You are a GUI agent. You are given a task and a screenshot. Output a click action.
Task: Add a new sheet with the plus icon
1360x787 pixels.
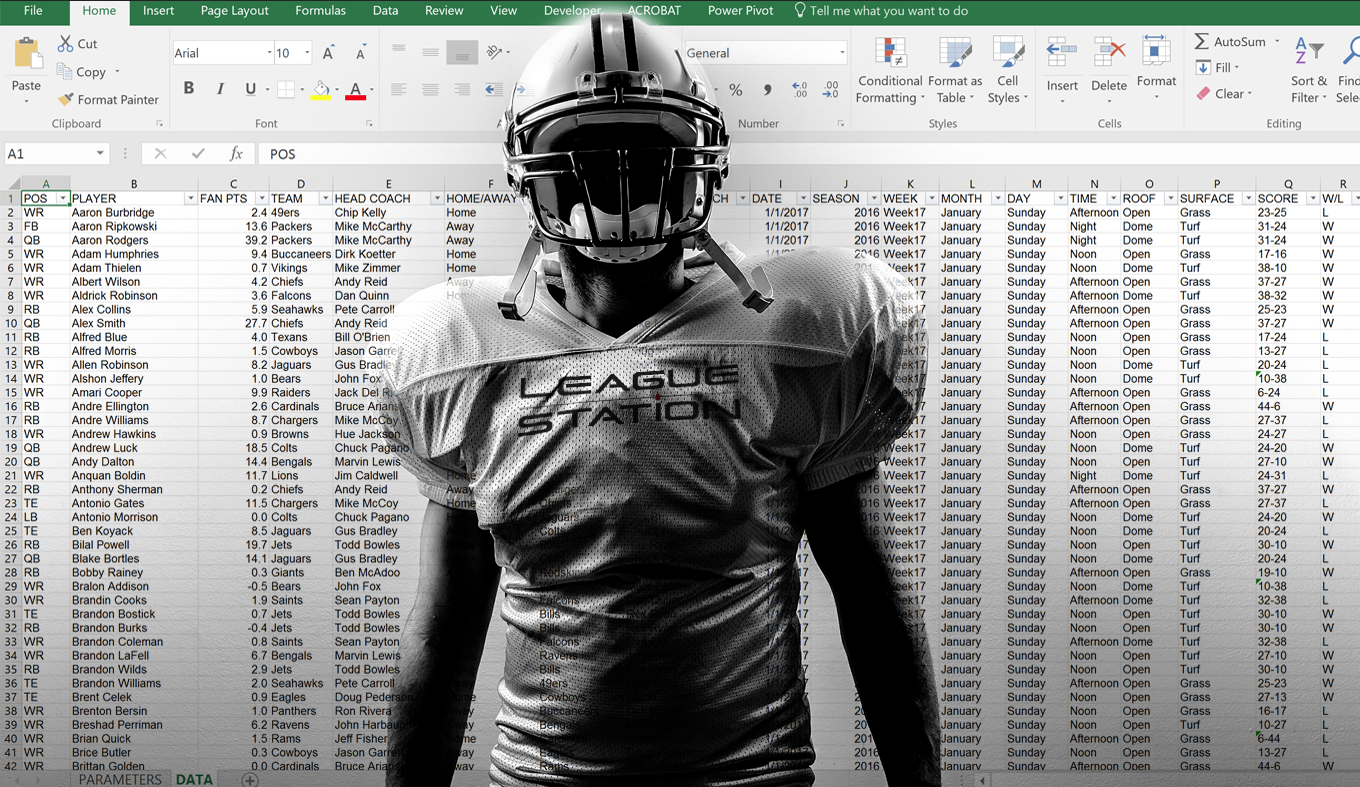pyautogui.click(x=250, y=780)
